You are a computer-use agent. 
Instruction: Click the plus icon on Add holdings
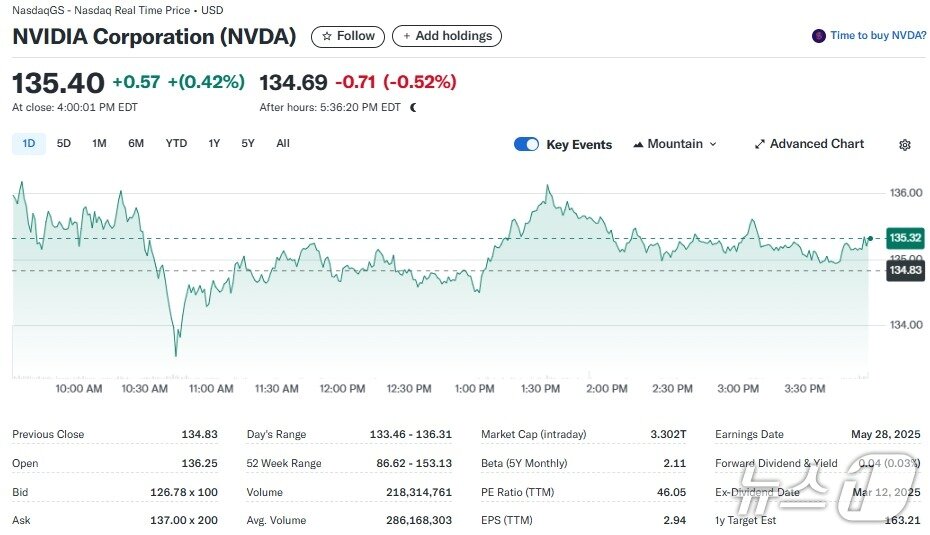(406, 36)
